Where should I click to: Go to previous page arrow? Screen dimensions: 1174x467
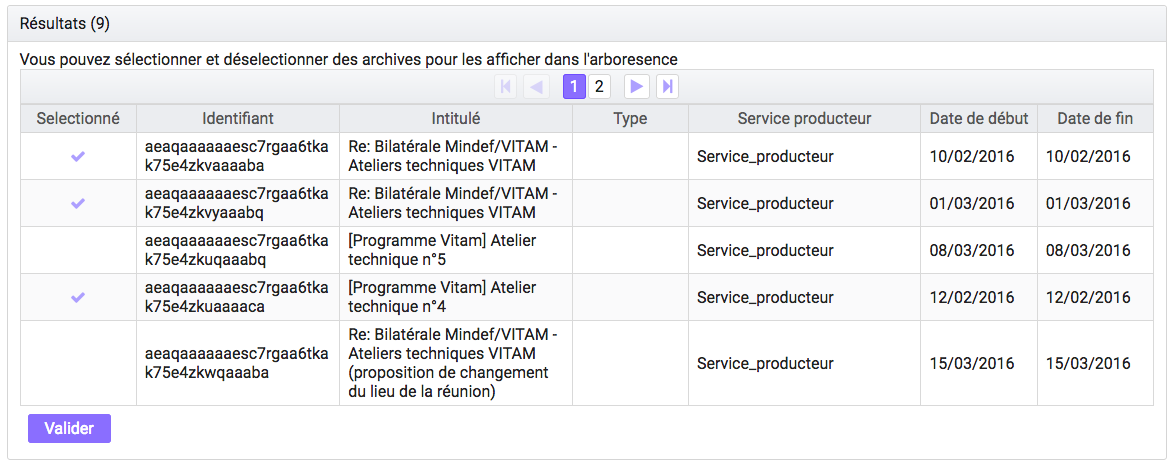535,87
